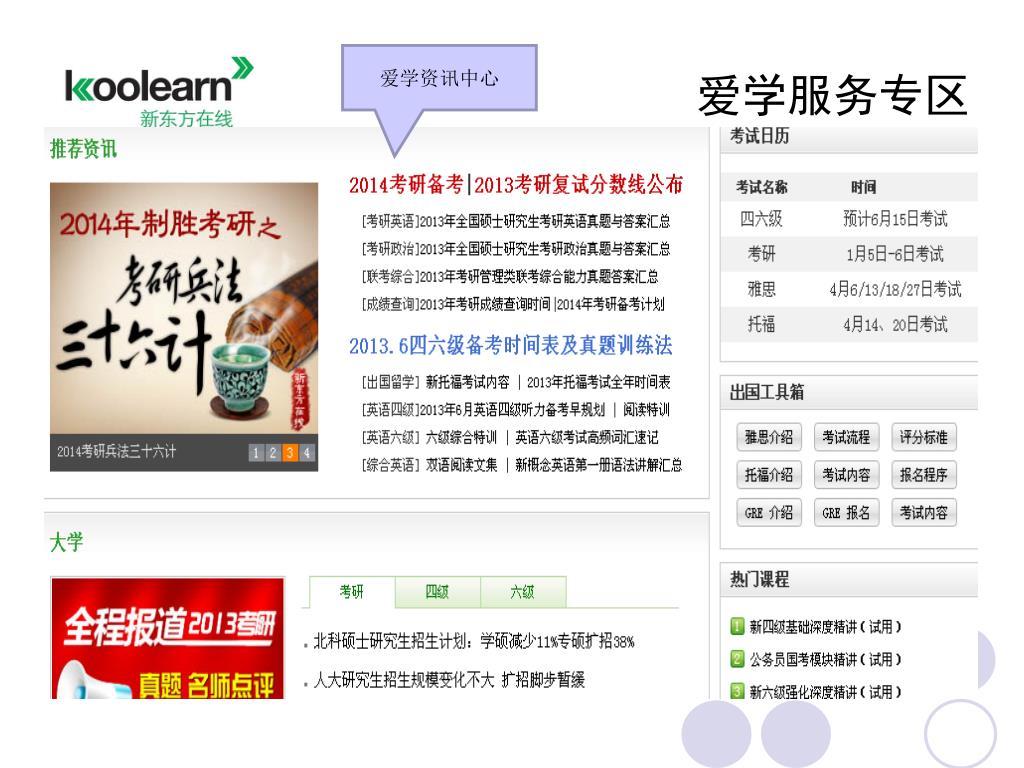Open course 公务员国考模块精讲(试用)
Image resolution: width=1024 pixels, height=768 pixels.
825,660
